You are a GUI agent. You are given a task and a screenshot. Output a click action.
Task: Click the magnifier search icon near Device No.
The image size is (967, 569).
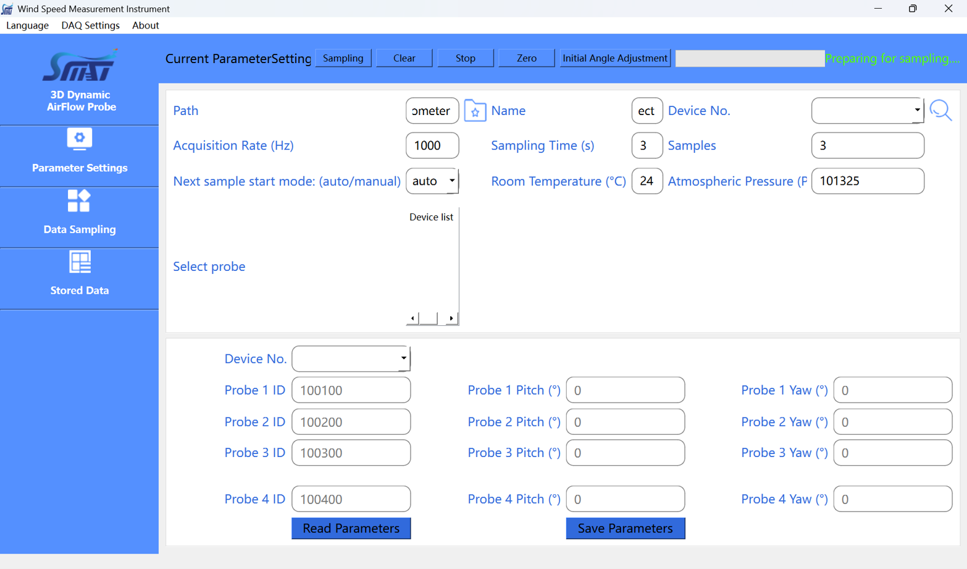tap(940, 110)
